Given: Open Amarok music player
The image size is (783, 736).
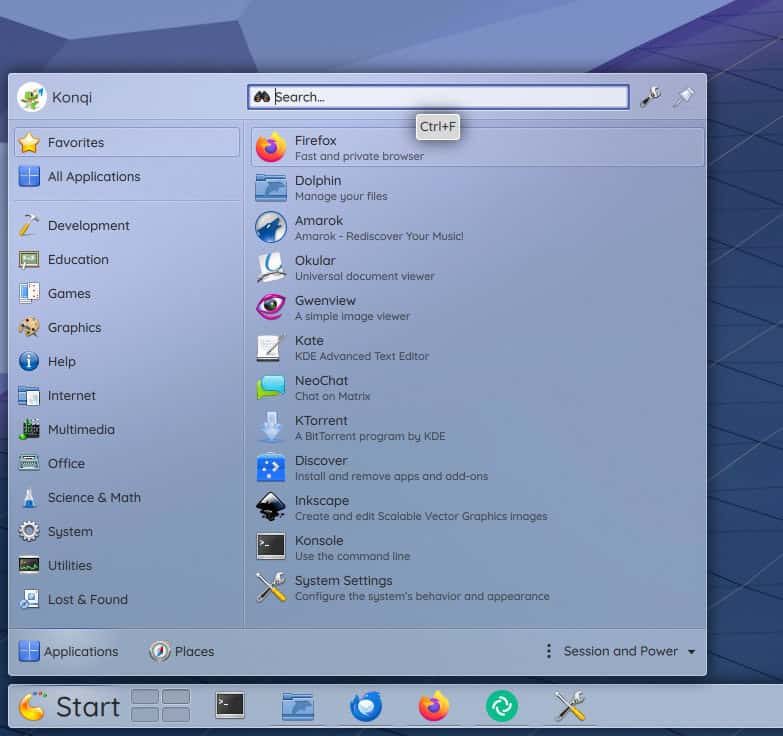Looking at the screenshot, I should tap(477, 228).
